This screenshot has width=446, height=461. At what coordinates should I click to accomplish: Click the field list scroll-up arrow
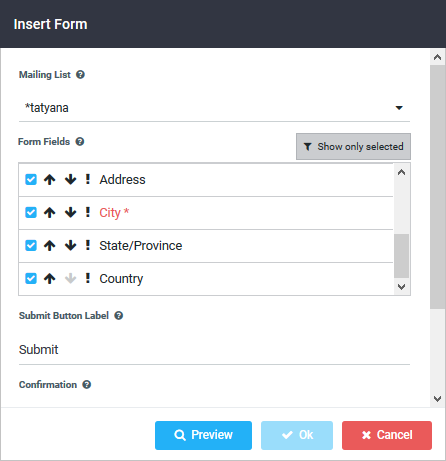point(402,172)
